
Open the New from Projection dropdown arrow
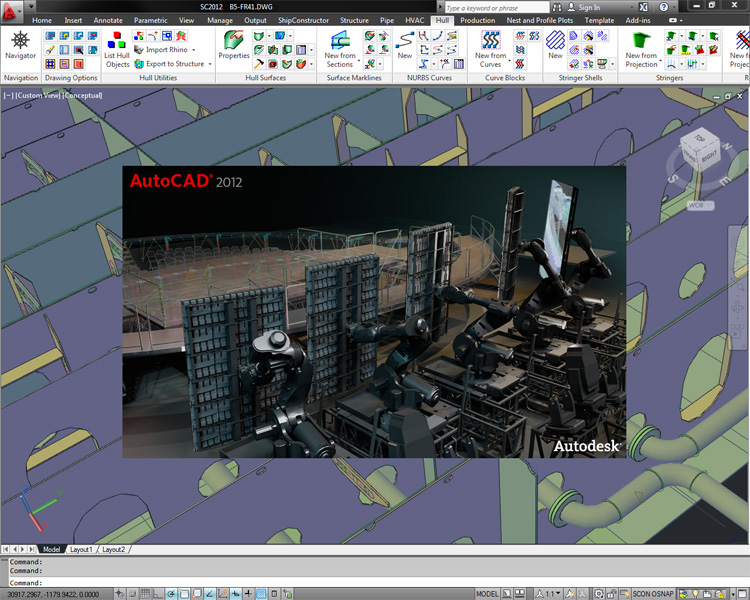pyautogui.click(x=661, y=60)
